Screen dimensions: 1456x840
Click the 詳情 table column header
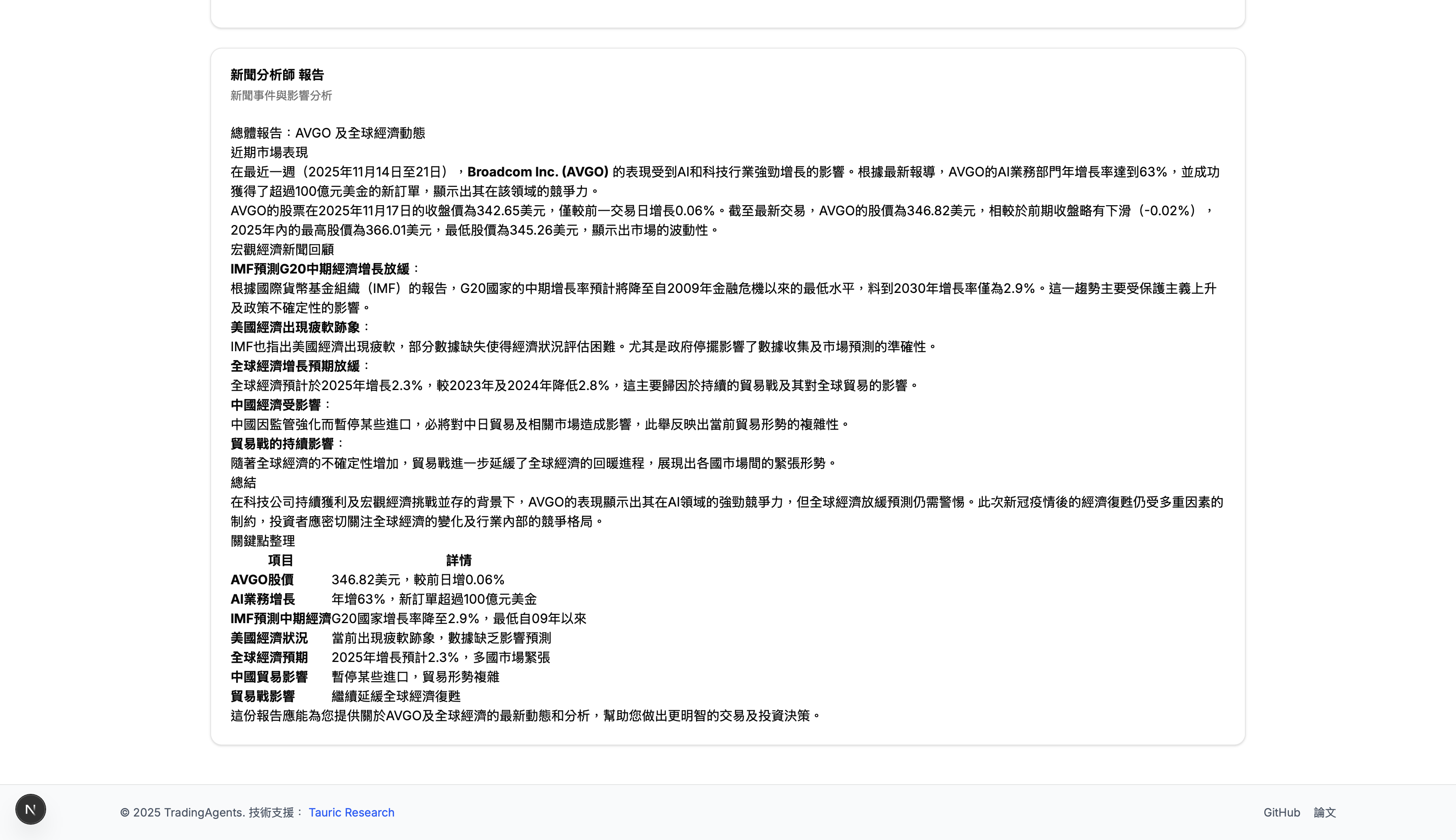coord(459,560)
